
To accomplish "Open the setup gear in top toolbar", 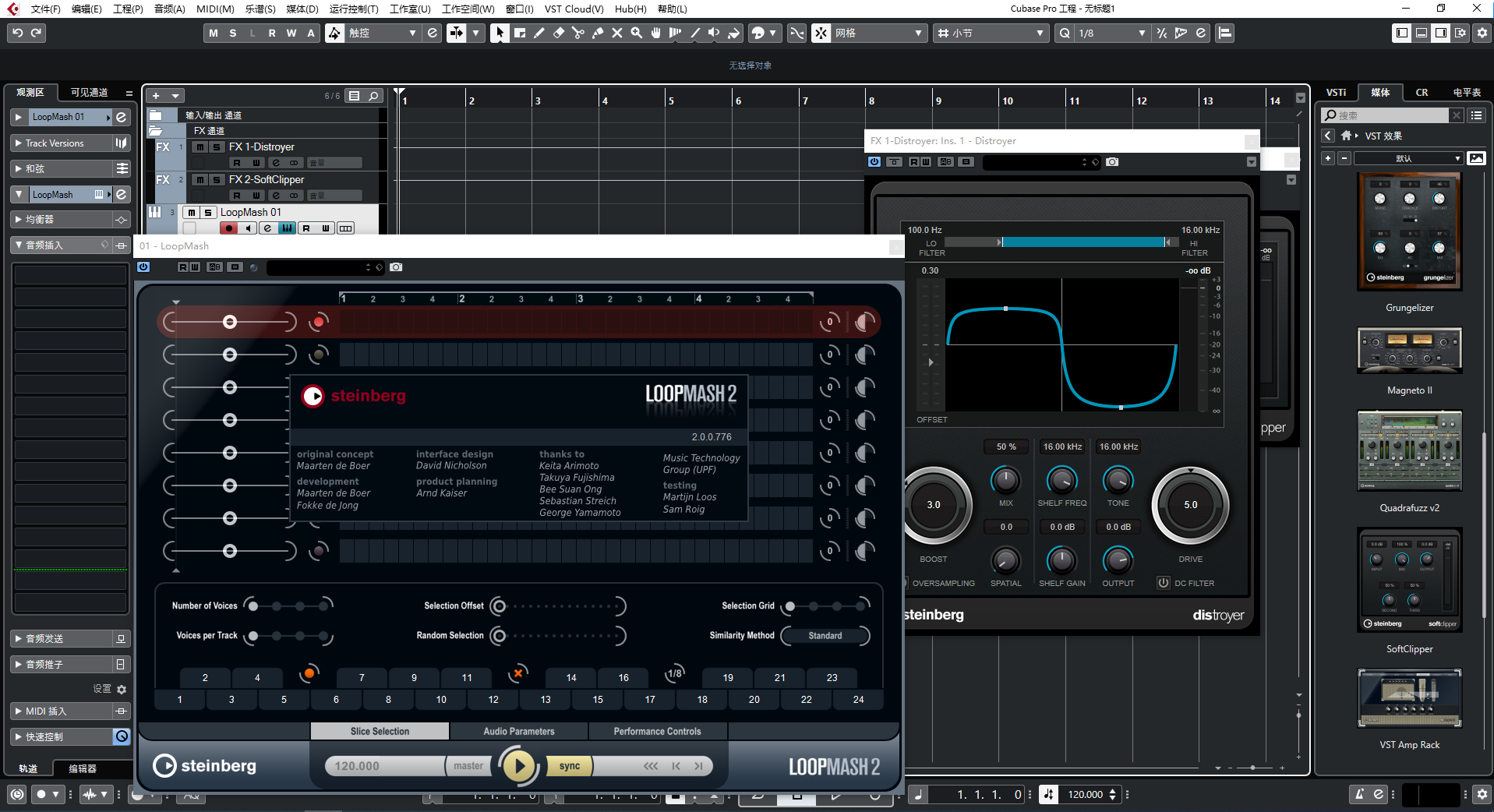I will pyautogui.click(x=1482, y=33).
